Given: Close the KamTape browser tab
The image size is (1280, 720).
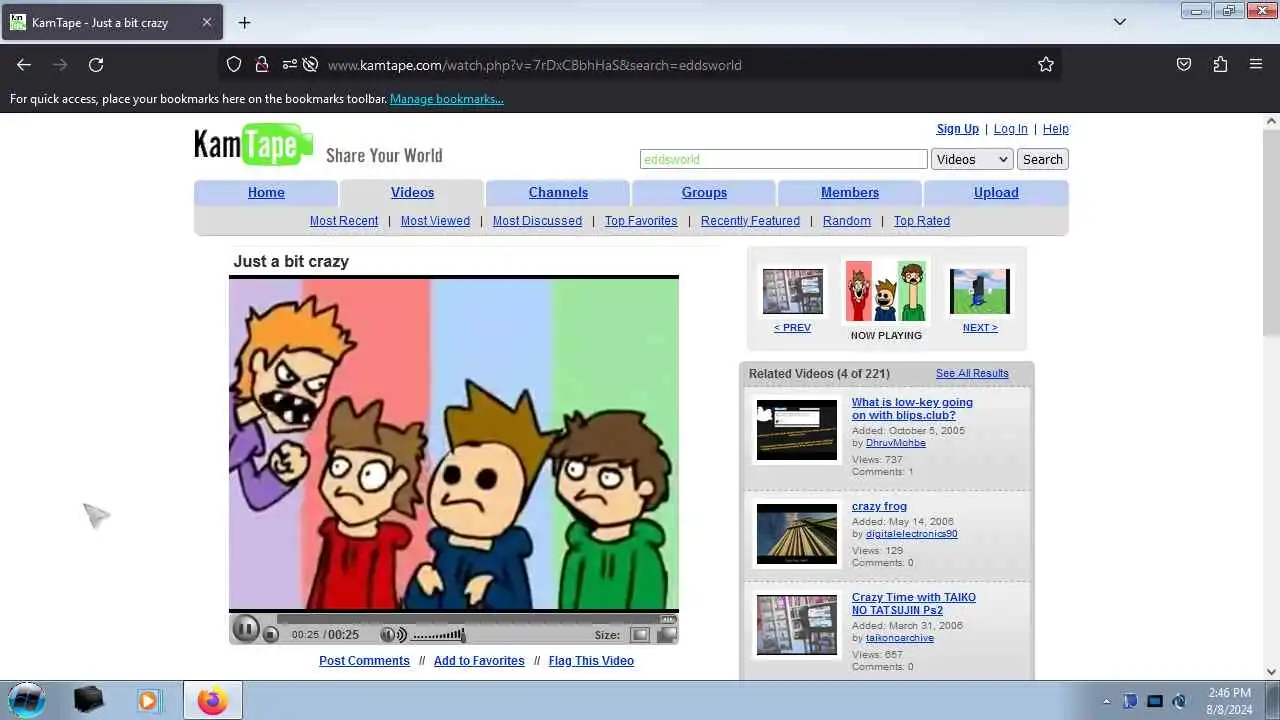Looking at the screenshot, I should pos(206,22).
